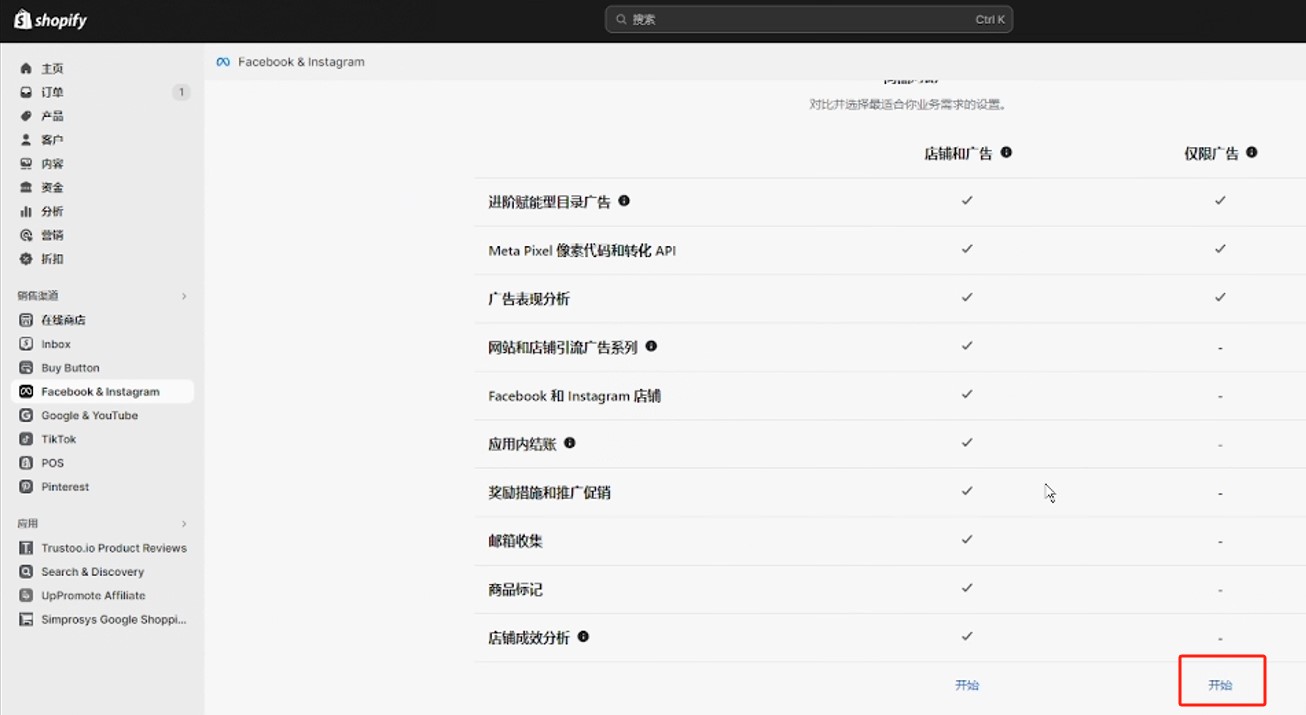Click the home icon beside 主页

[x=26, y=69]
